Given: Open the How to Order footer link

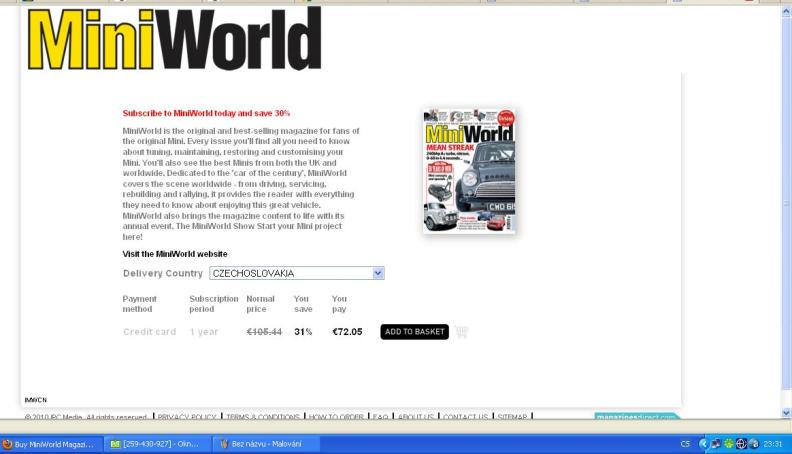Looking at the screenshot, I should click(x=336, y=417).
